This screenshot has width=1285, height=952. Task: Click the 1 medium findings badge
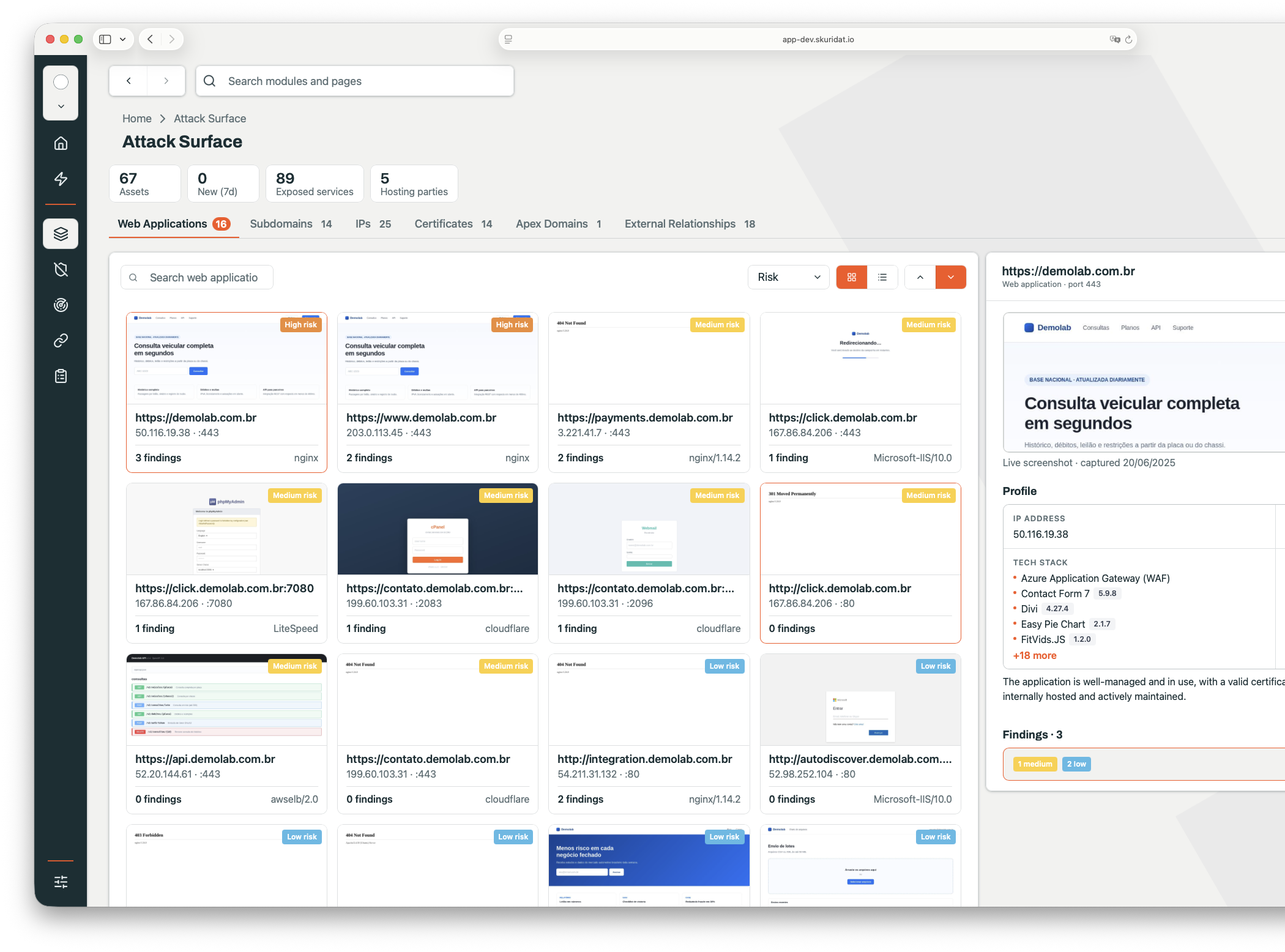[x=1035, y=764]
